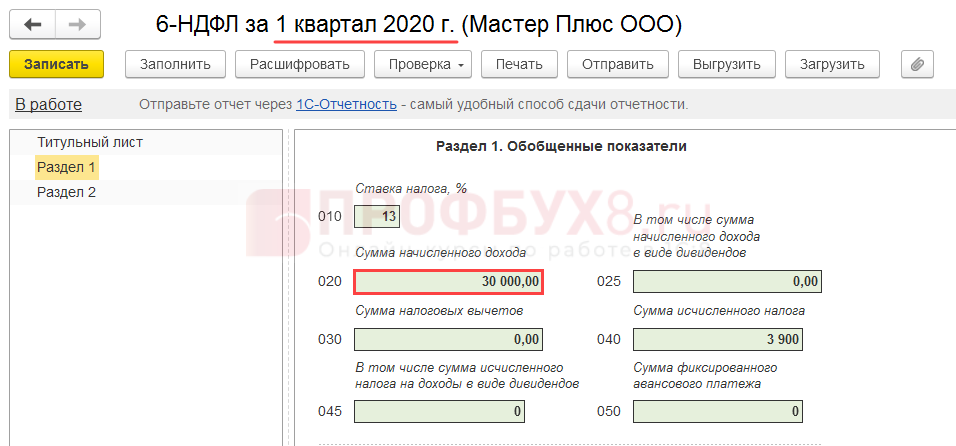
Task: Expand the Проверка dropdown menu
Action: (422, 65)
